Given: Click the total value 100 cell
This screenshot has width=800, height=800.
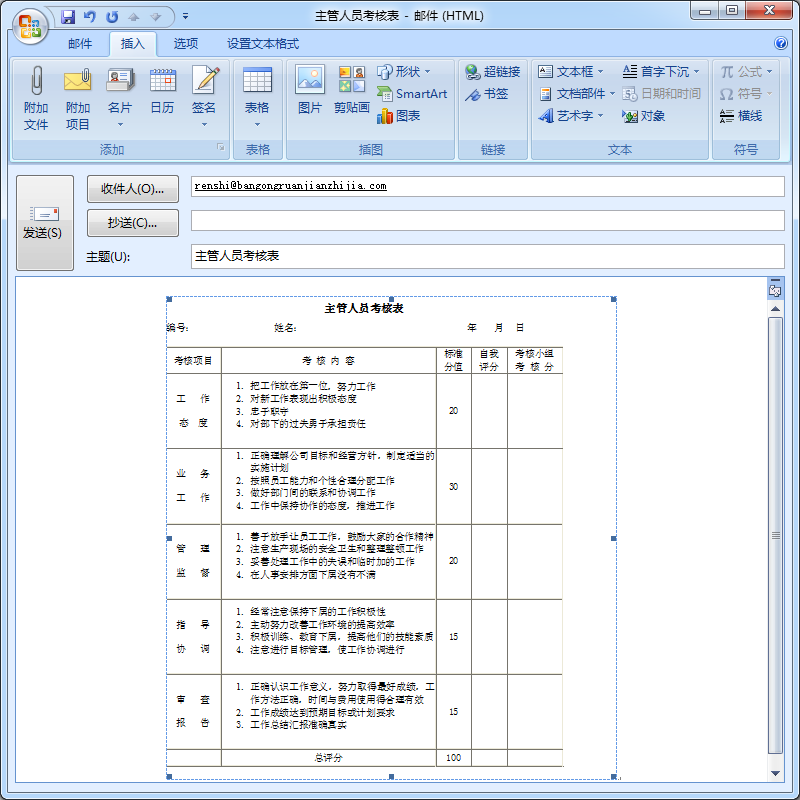Looking at the screenshot, I should tap(454, 758).
